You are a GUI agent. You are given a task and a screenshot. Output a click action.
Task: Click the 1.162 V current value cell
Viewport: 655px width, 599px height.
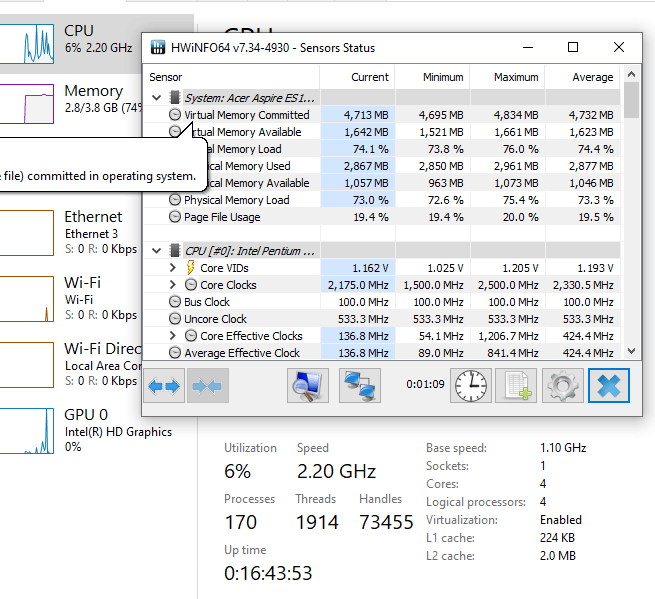[358, 268]
